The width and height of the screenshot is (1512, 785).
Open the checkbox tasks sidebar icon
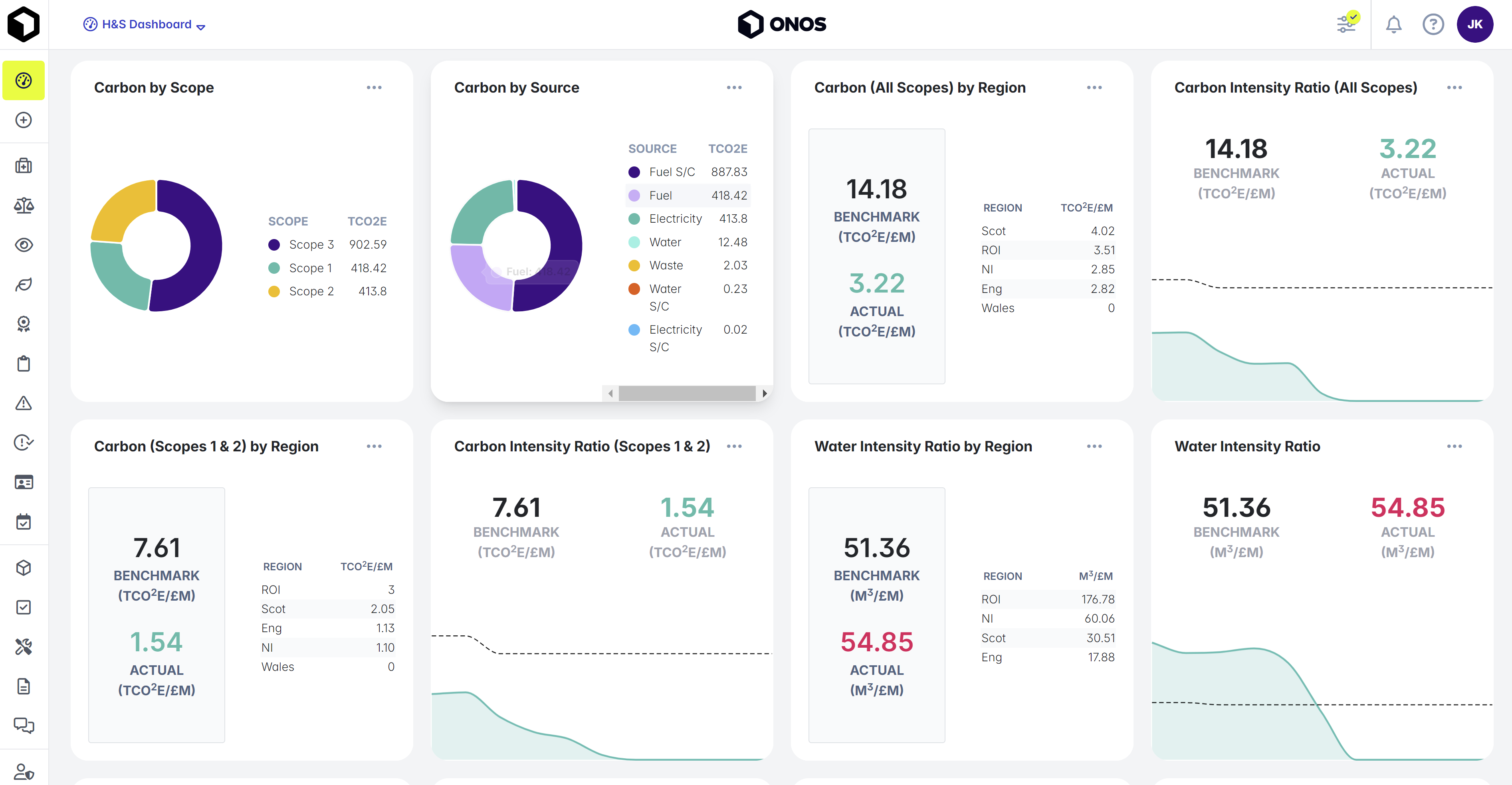[24, 607]
